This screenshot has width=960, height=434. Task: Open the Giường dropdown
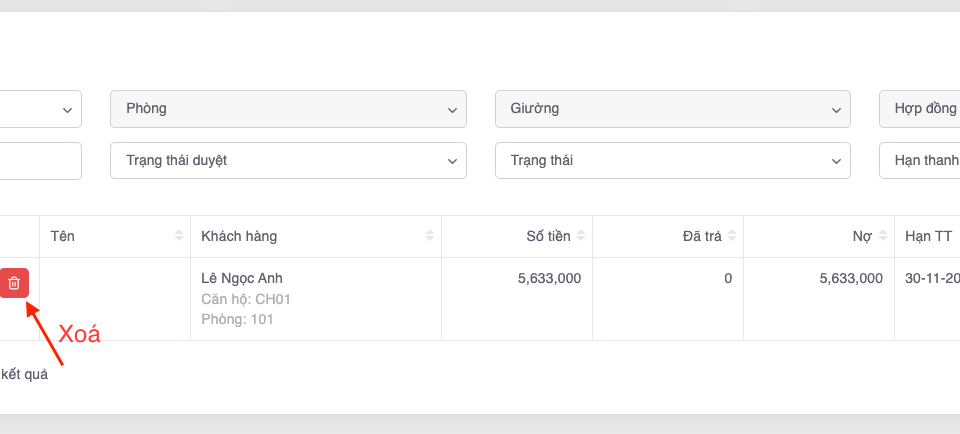[x=672, y=109]
